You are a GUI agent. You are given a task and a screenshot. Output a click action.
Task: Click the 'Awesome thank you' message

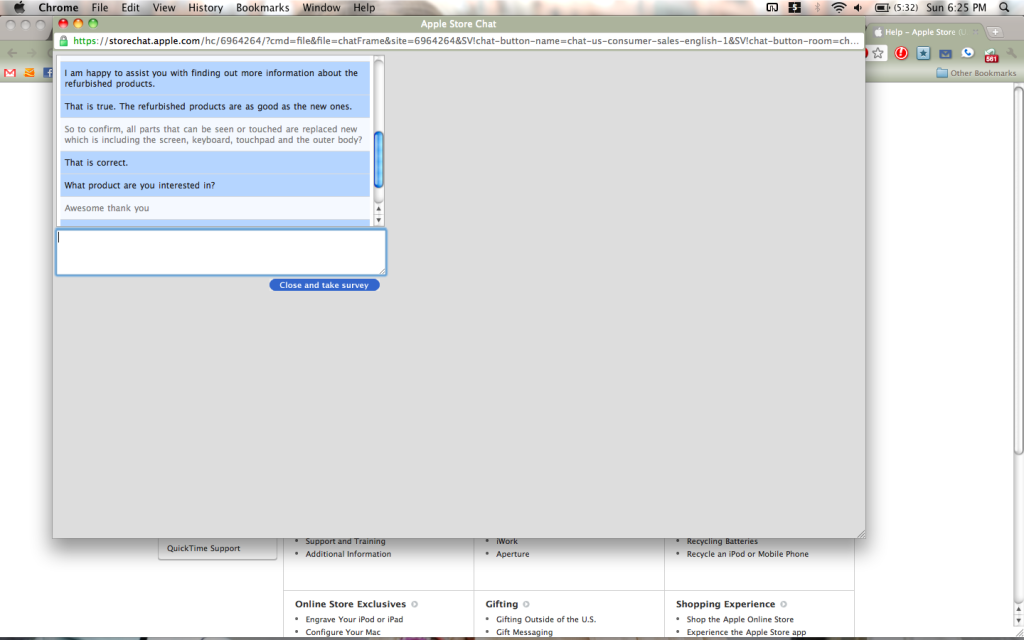(215, 208)
